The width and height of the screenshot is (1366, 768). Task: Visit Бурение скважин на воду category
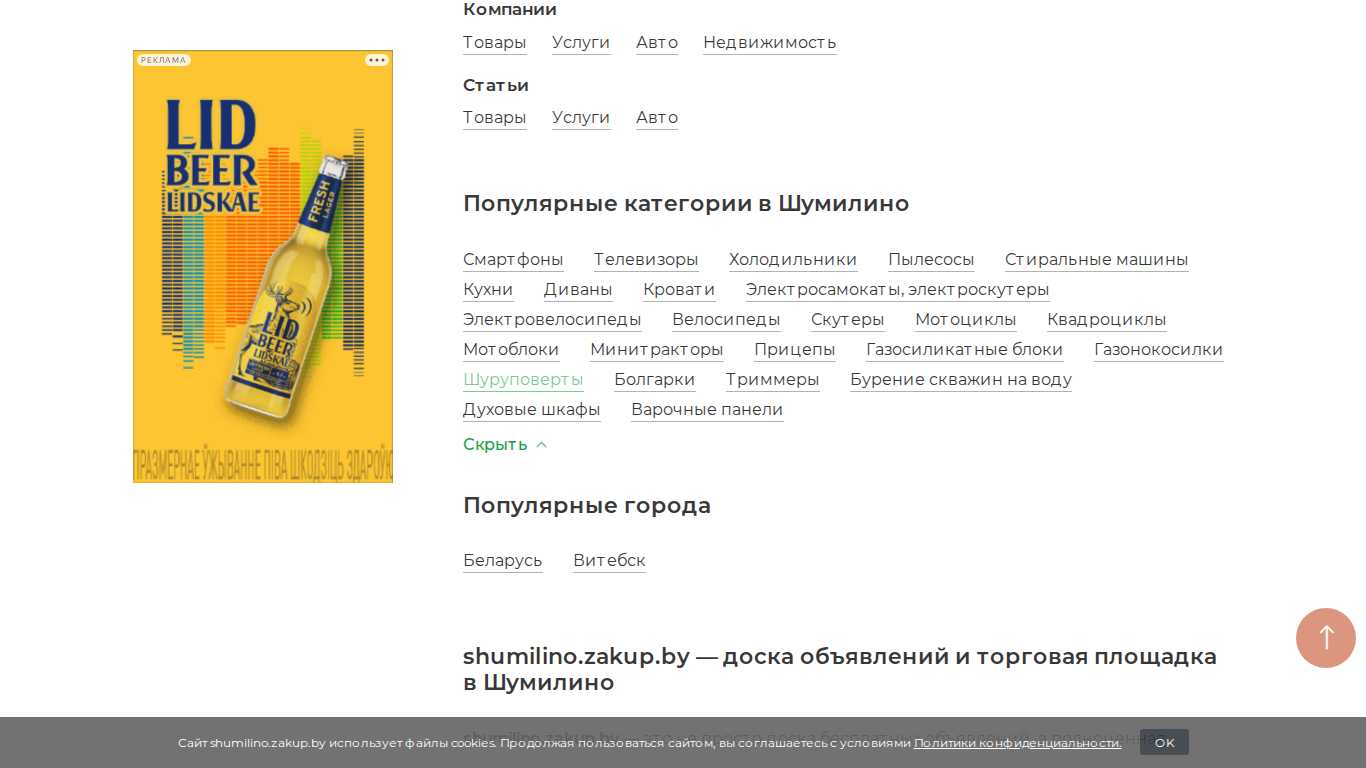961,380
